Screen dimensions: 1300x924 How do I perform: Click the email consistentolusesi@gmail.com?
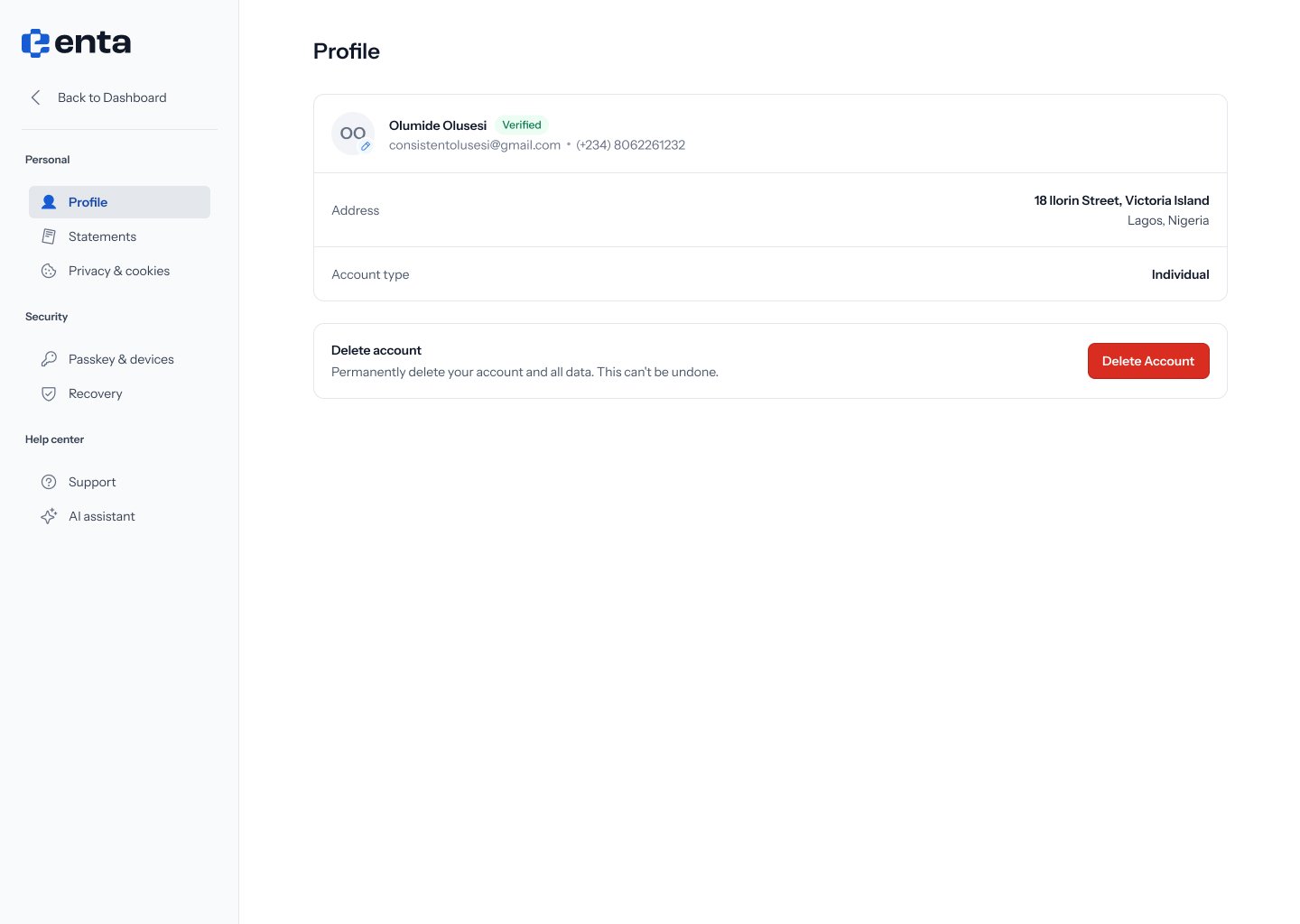475,145
